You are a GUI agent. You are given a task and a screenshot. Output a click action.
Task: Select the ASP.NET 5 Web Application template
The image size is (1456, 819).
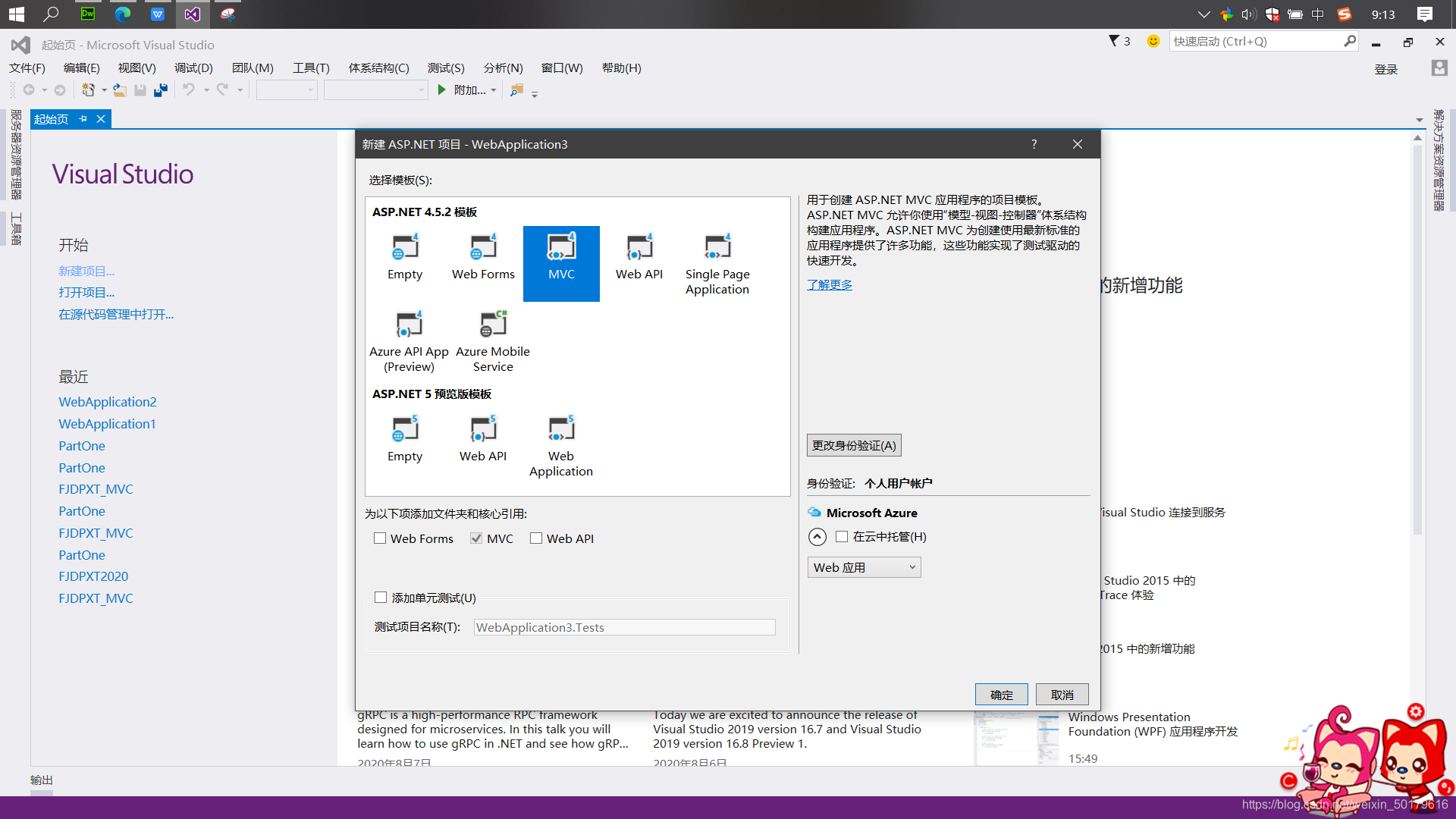click(561, 446)
